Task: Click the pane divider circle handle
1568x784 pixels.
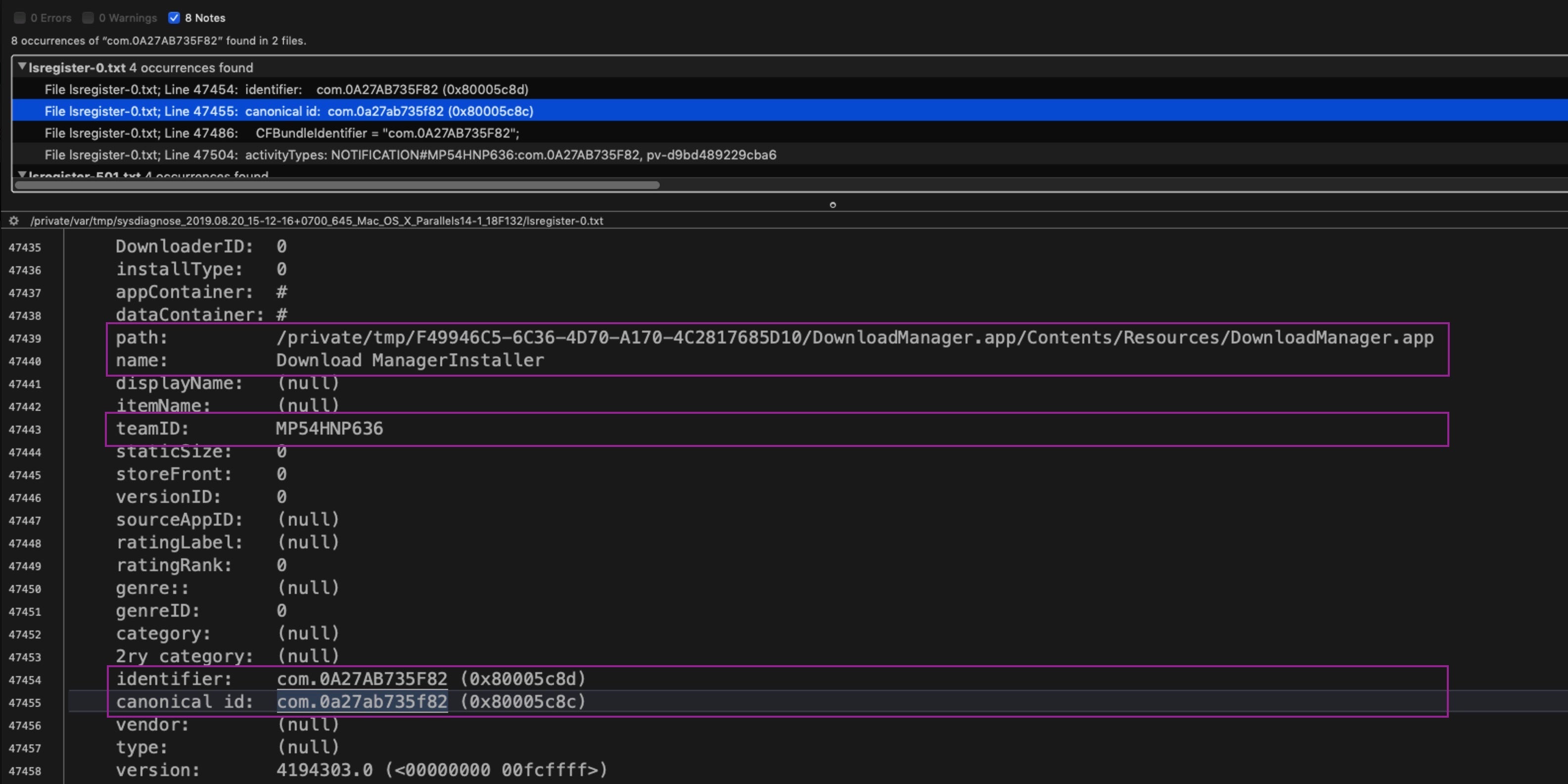Action: (x=832, y=205)
